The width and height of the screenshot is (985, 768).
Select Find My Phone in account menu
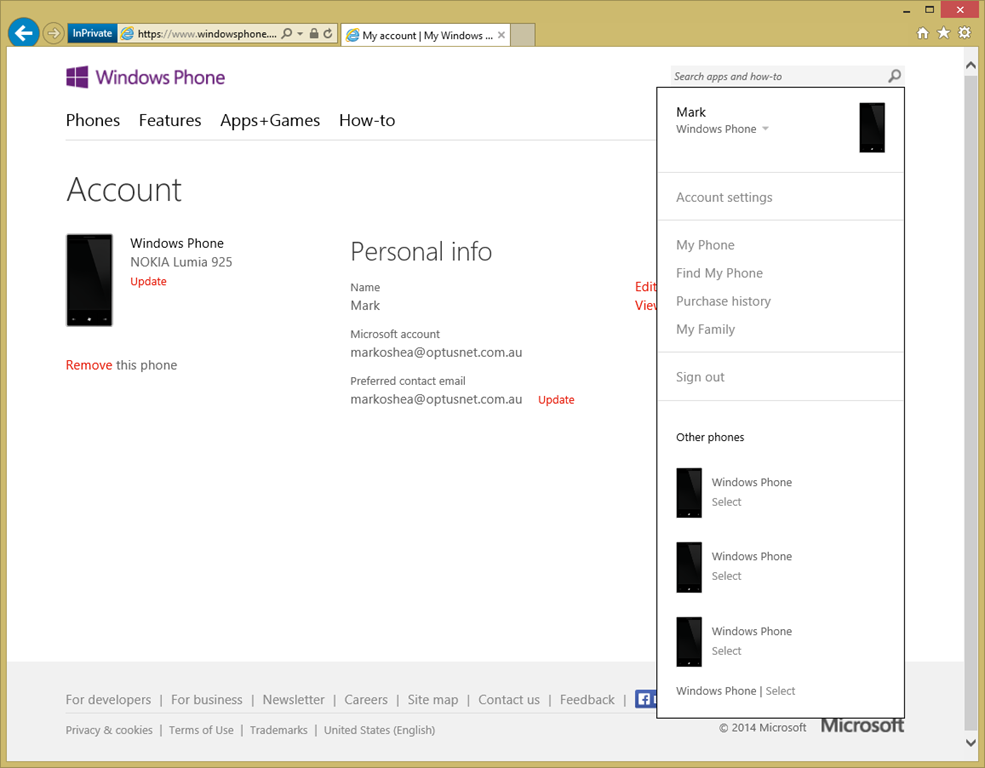tap(719, 273)
